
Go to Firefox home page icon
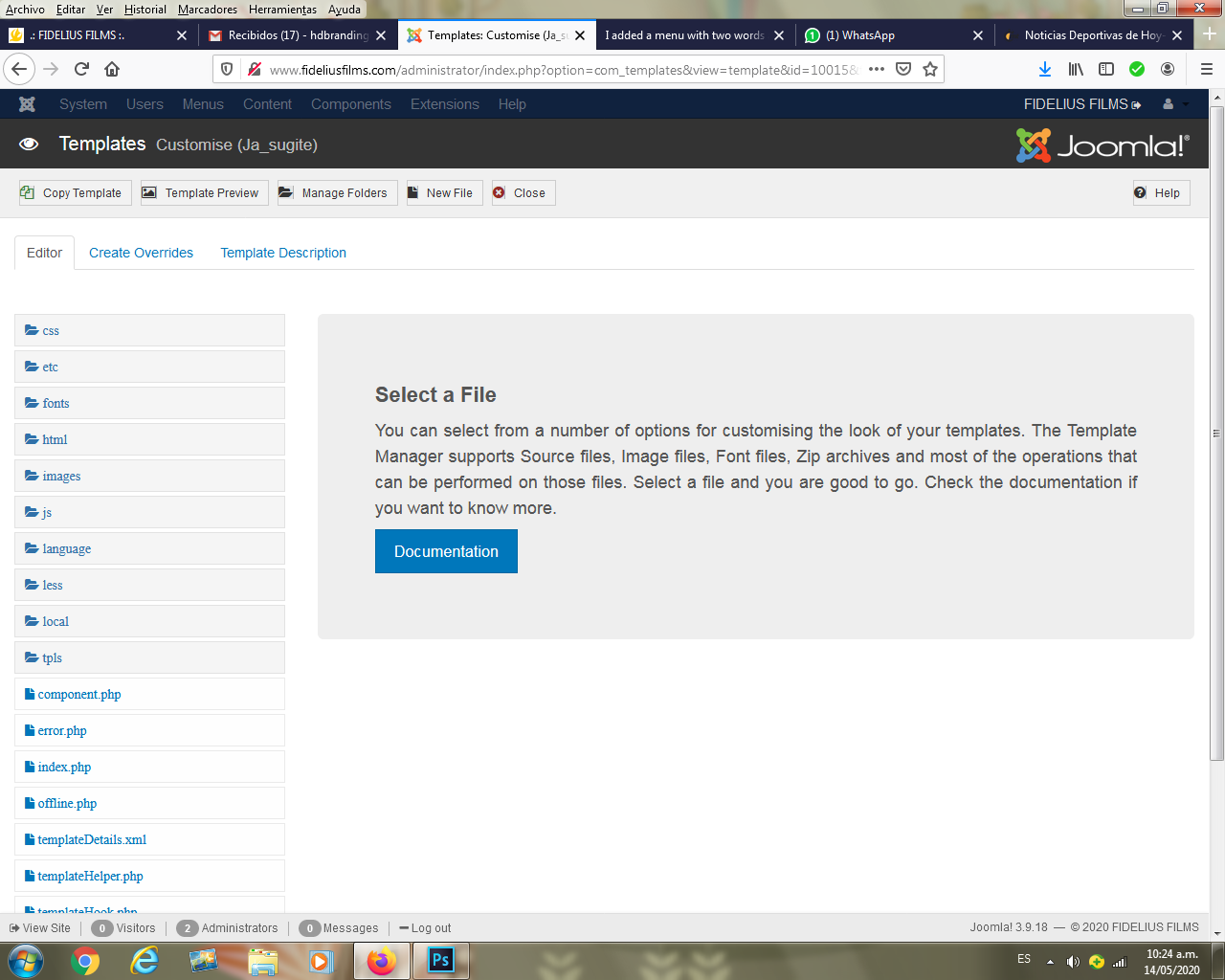point(112,69)
